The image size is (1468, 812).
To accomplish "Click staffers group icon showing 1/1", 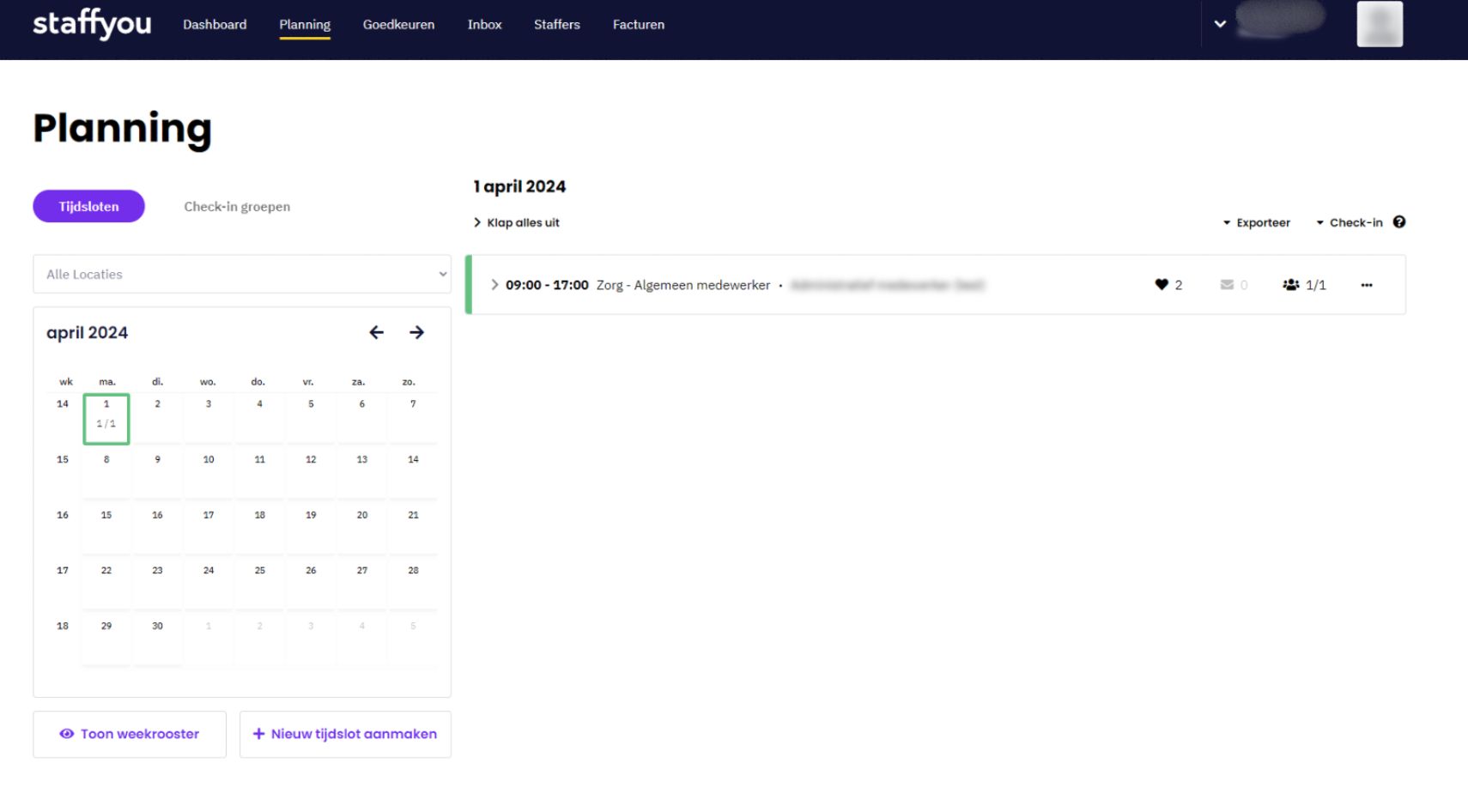I will point(1291,285).
